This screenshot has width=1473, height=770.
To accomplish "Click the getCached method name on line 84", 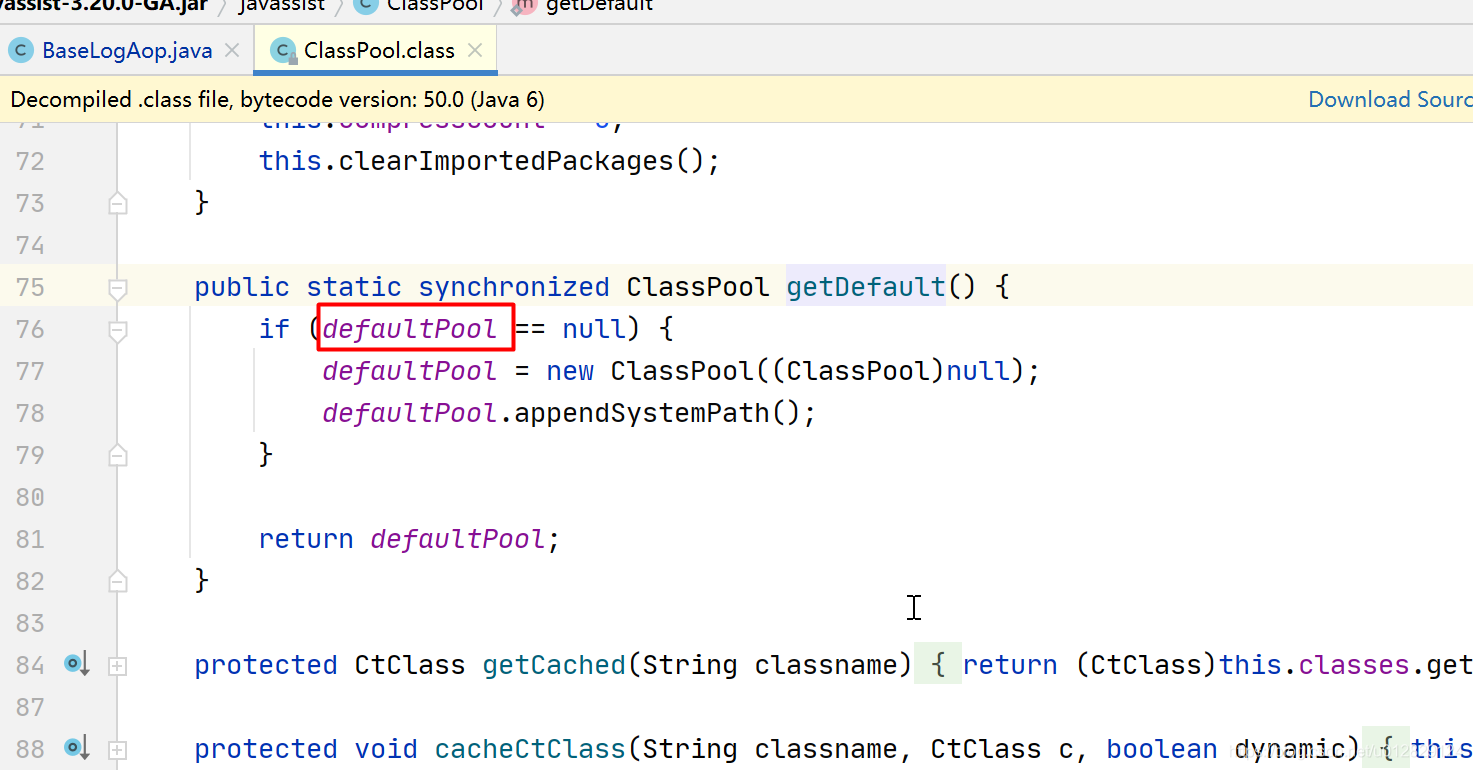I will tap(554, 665).
